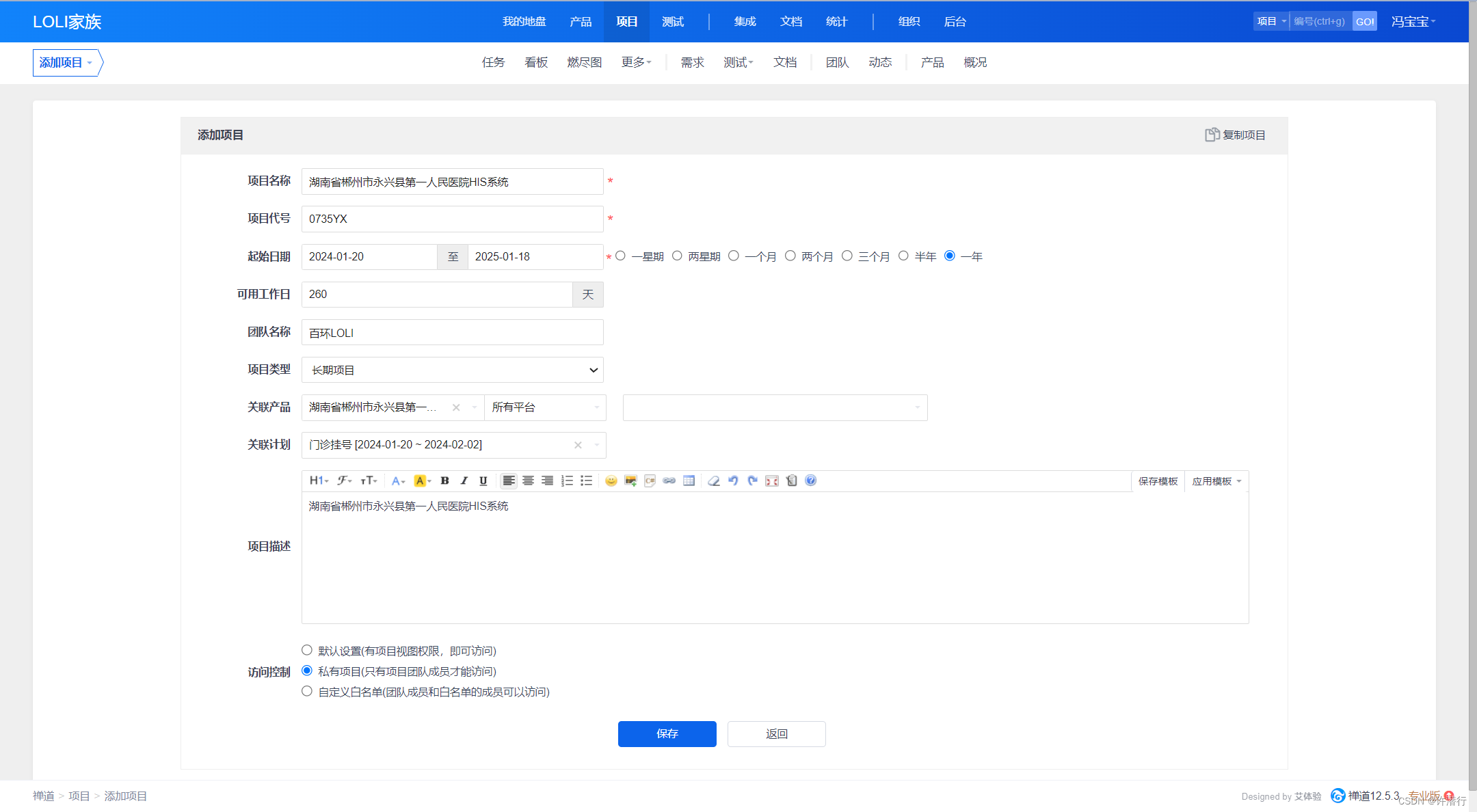Viewport: 1477px width, 812px height.
Task: Select the half-year duration option
Action: click(903, 256)
